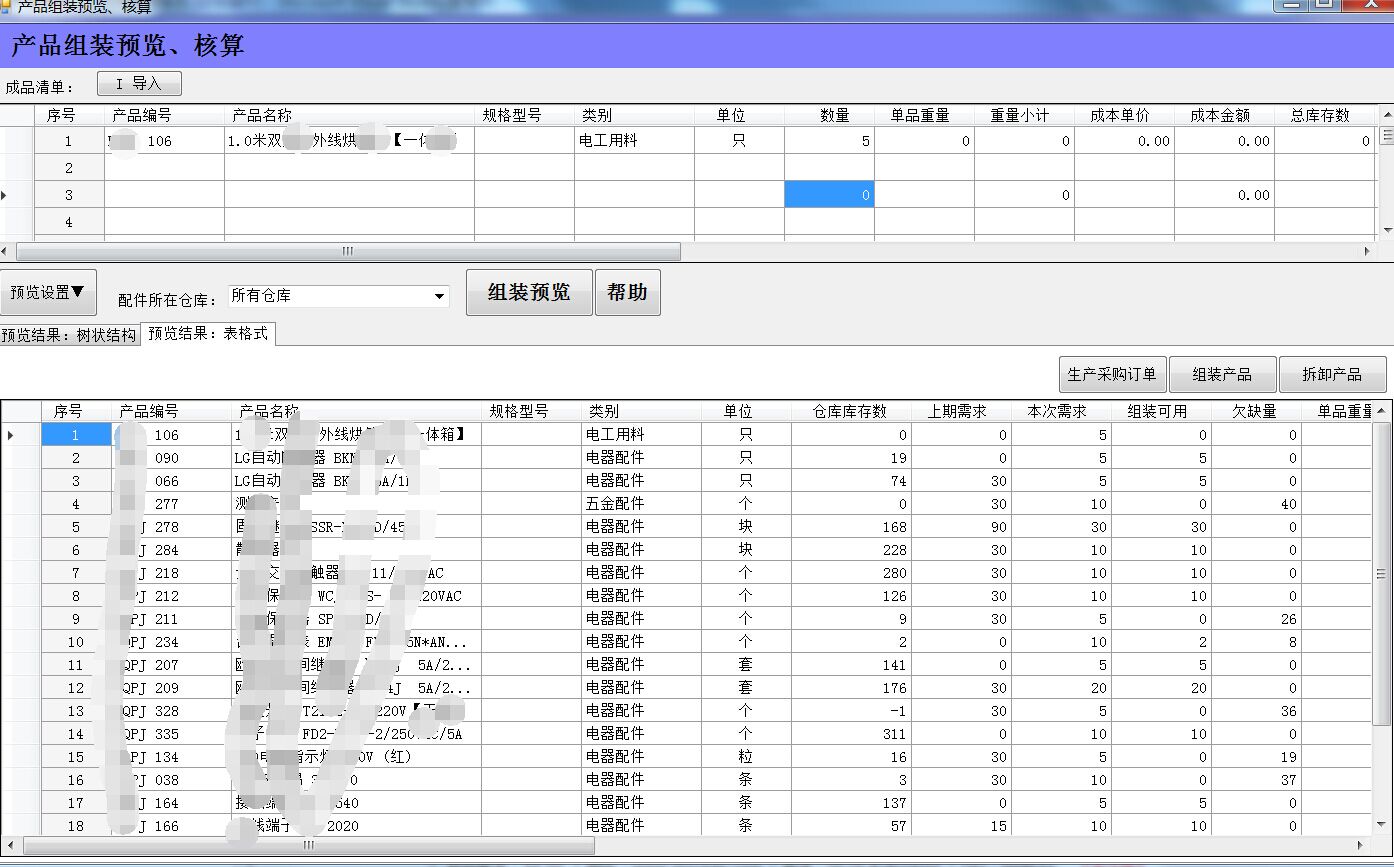This screenshot has width=1394, height=867.
Task: Click the preview results grid horizontal scrollbar thumb
Action: 308,846
